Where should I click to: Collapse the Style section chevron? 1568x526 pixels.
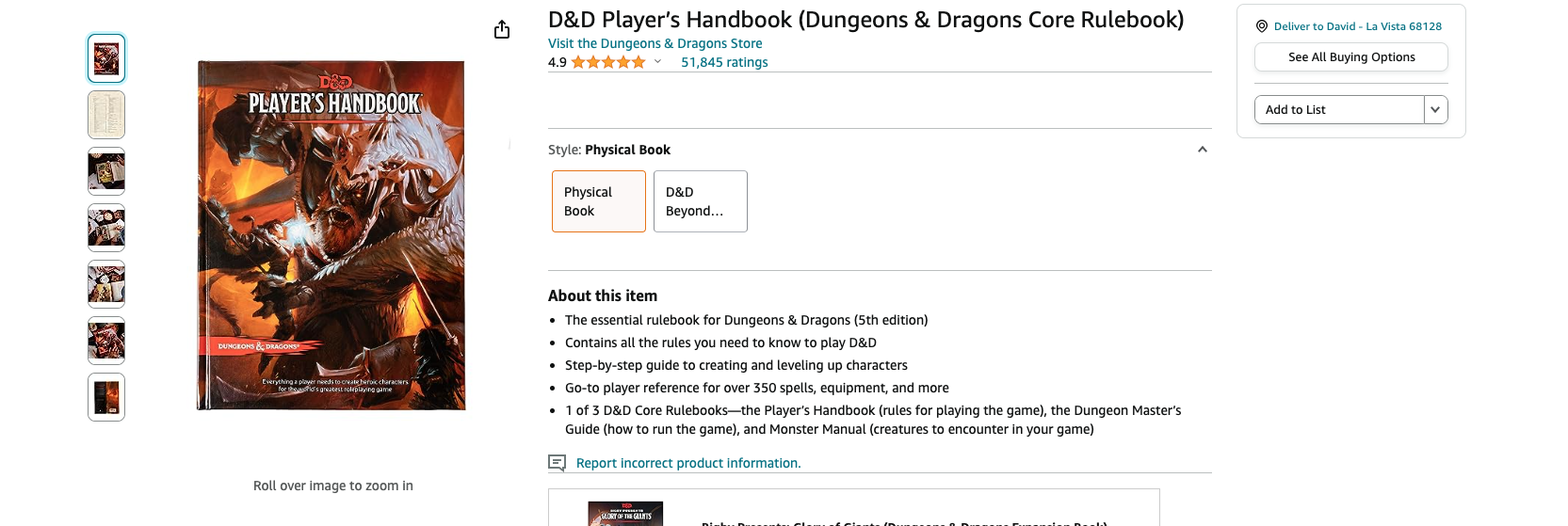pos(1202,150)
